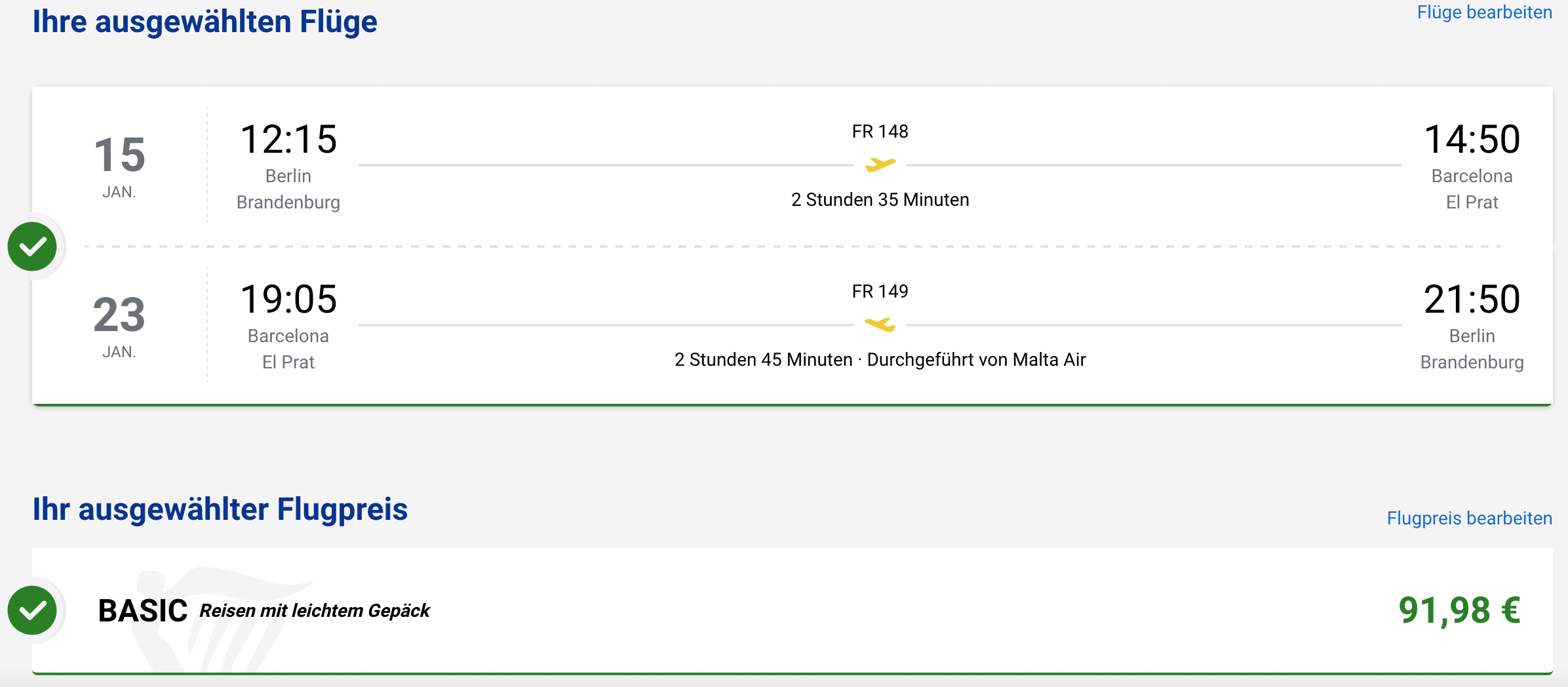Open the 'Flüge bearbeiten' link

(x=1484, y=12)
